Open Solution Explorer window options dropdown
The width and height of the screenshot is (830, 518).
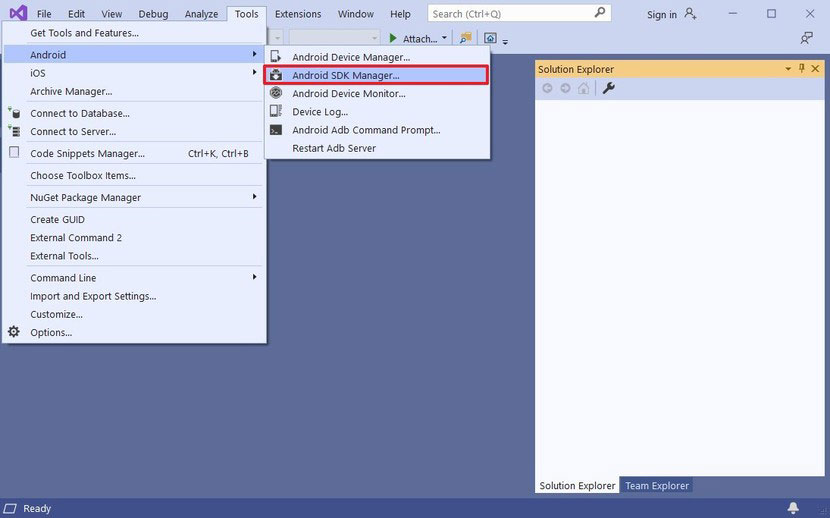787,69
